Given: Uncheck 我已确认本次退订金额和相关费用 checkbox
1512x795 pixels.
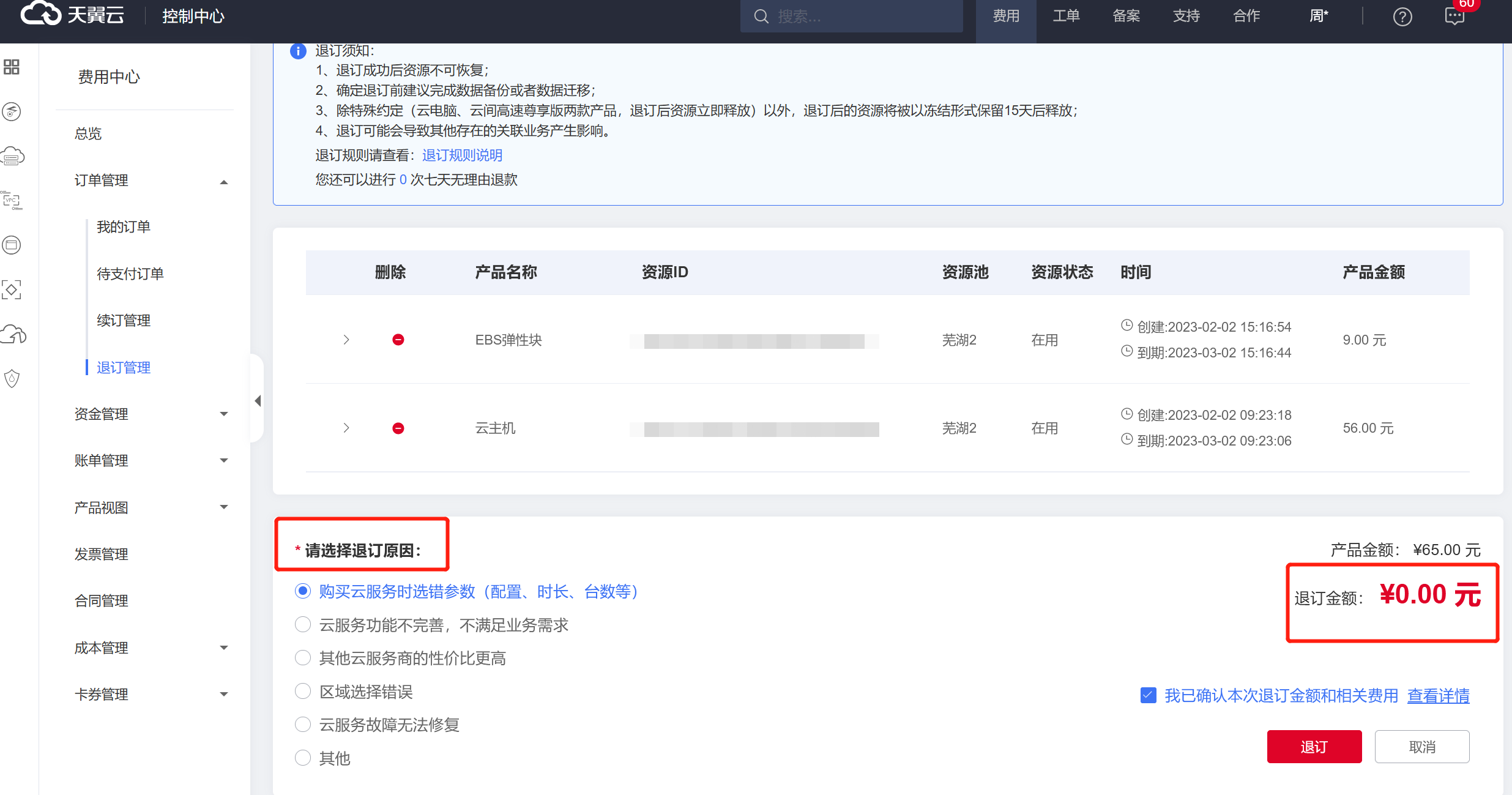Looking at the screenshot, I should click(x=1148, y=695).
